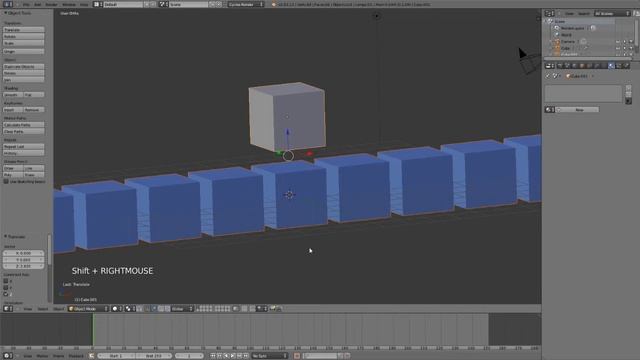
Task: Set shading to Smooth
Action: pos(13,95)
